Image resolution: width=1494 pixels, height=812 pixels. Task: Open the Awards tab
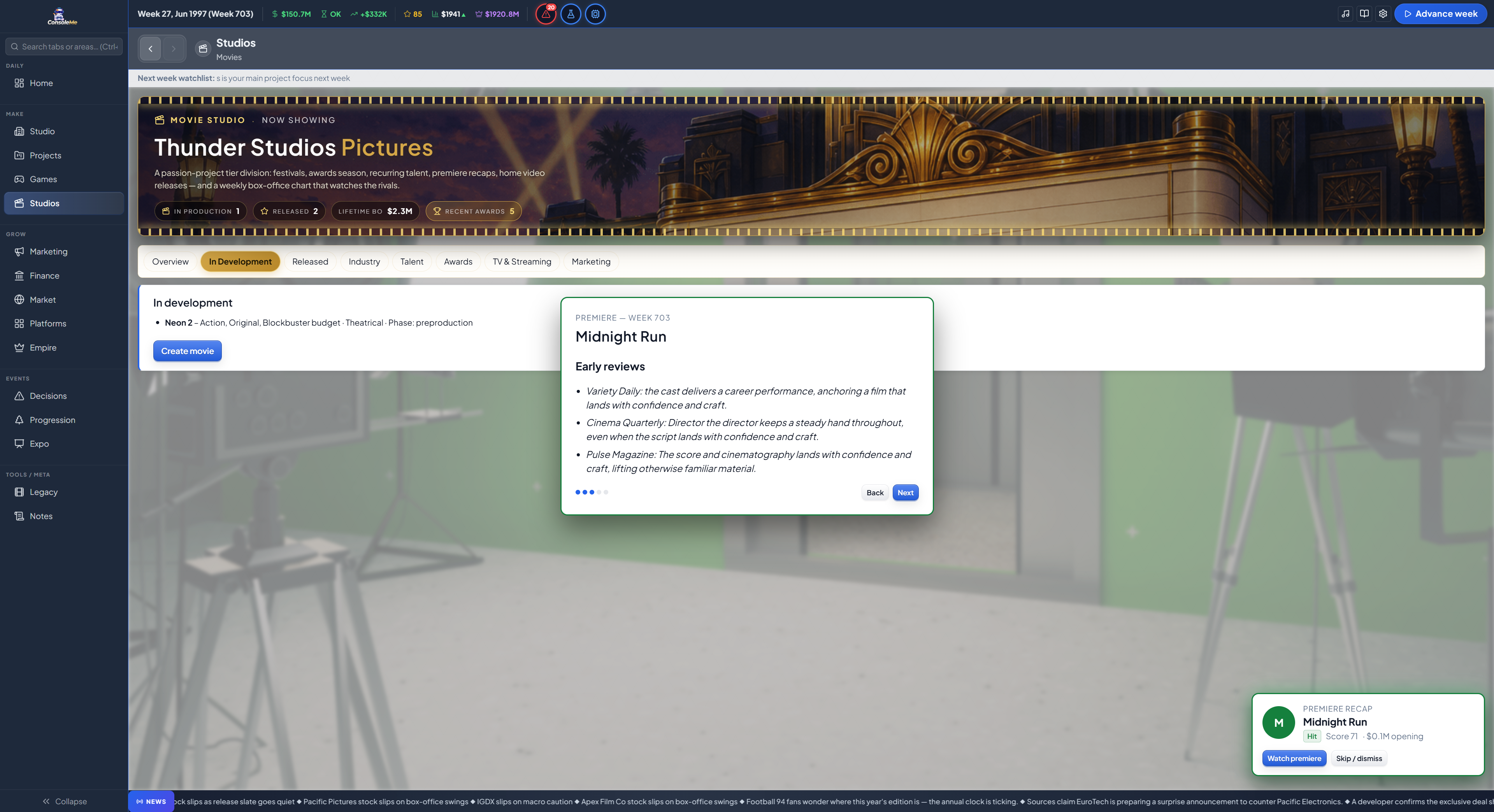tap(458, 261)
